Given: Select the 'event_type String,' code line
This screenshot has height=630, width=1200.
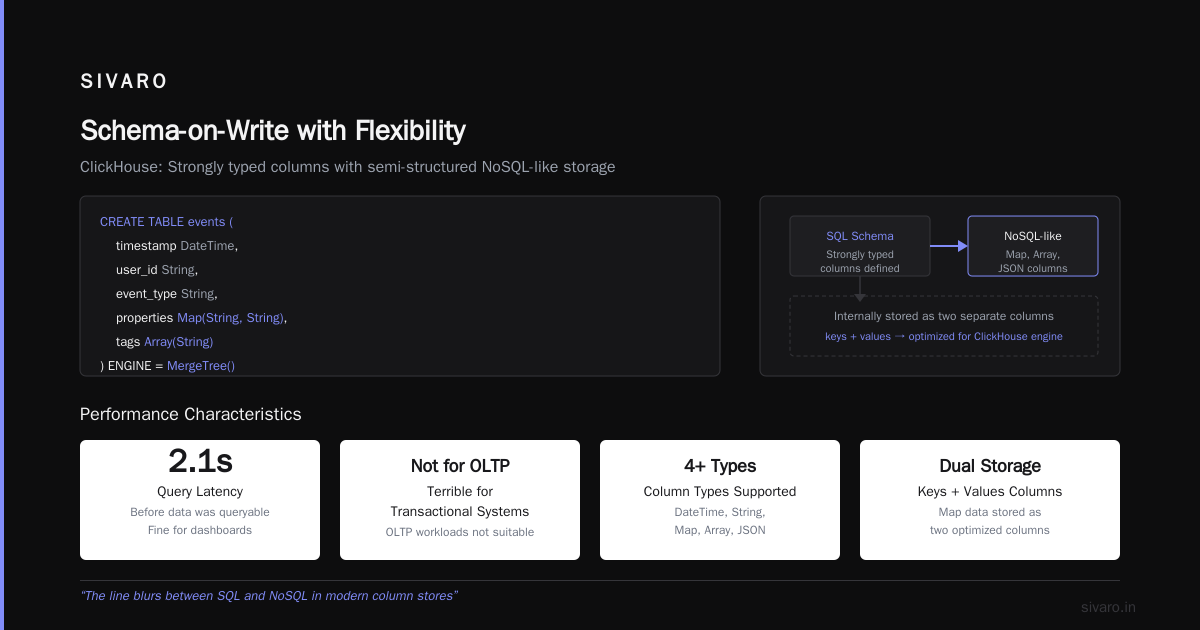Looking at the screenshot, I should (166, 294).
